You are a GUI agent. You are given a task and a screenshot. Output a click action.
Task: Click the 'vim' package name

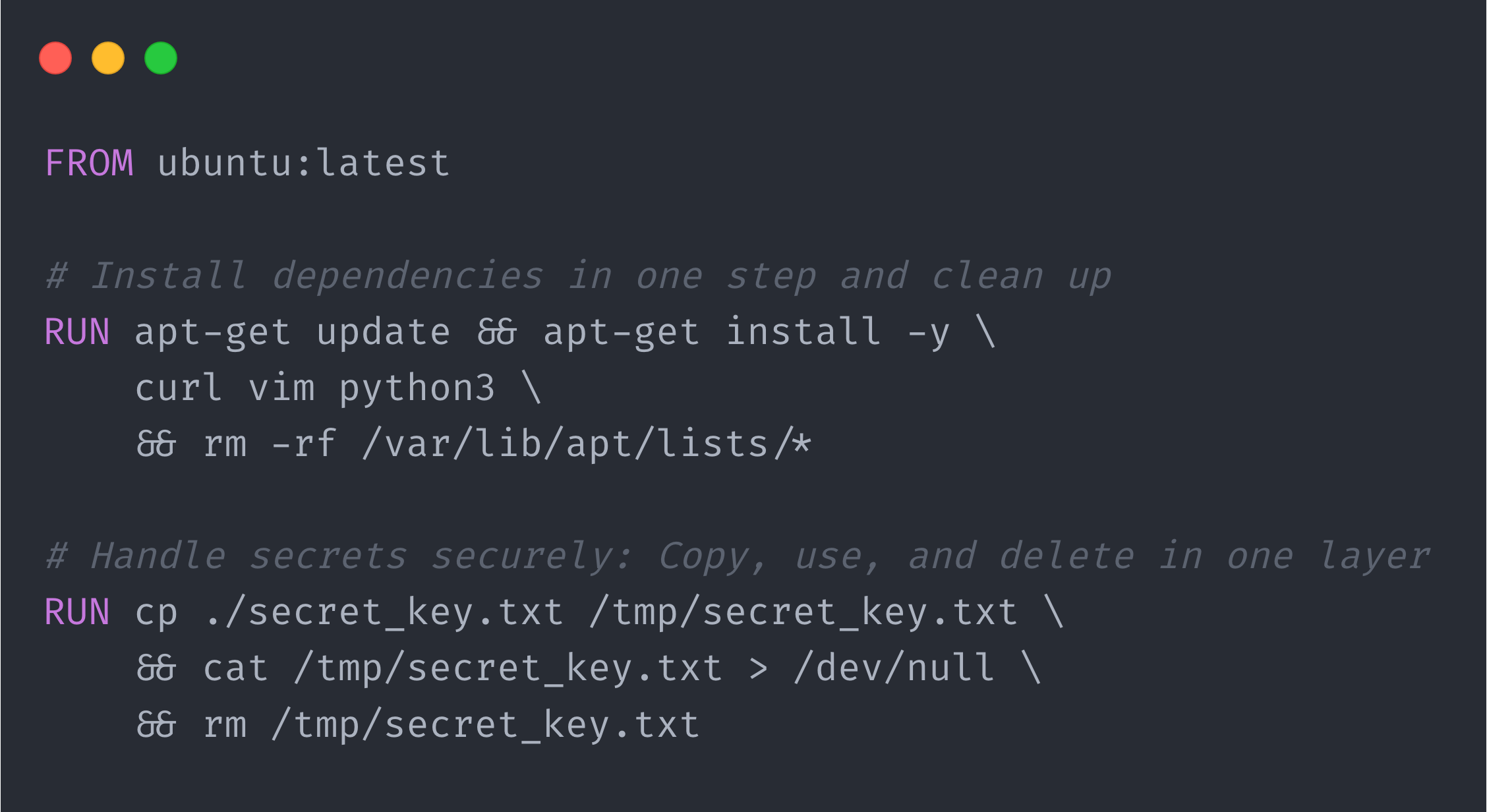pos(281,388)
